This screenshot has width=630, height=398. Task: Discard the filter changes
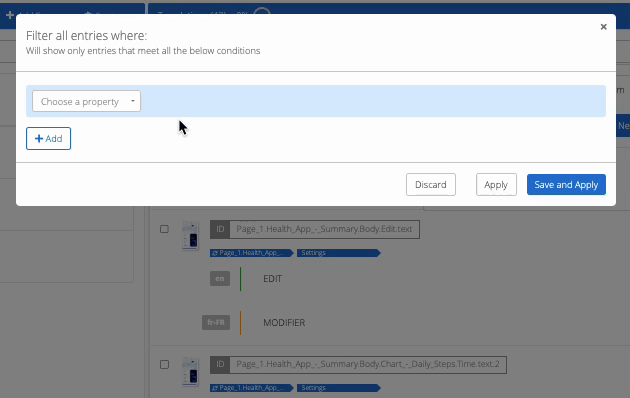coord(431,185)
